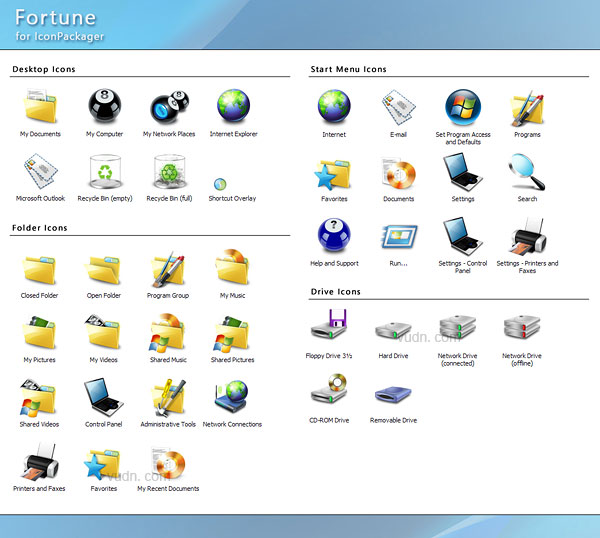600x538 pixels.
Task: Select the Shared Videos folder icon
Action: [x=38, y=398]
